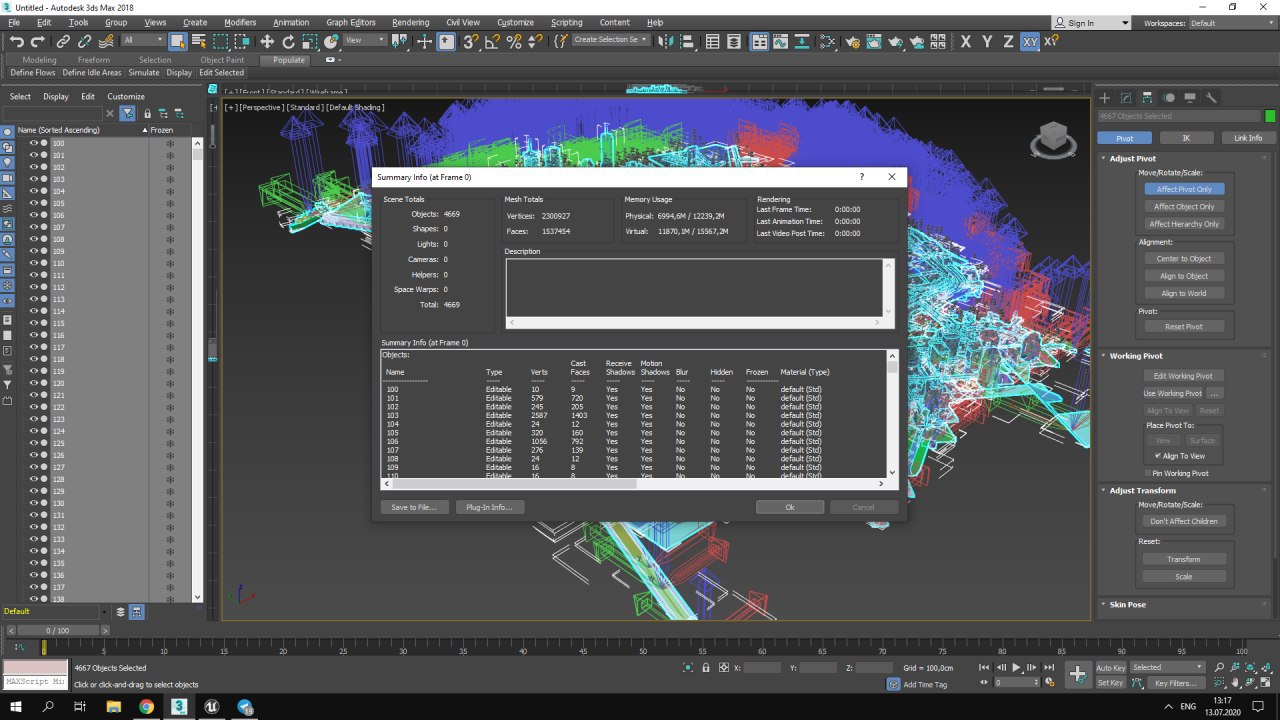The image size is (1280, 720).
Task: Click the Undo arrow in main toolbar
Action: (17, 41)
